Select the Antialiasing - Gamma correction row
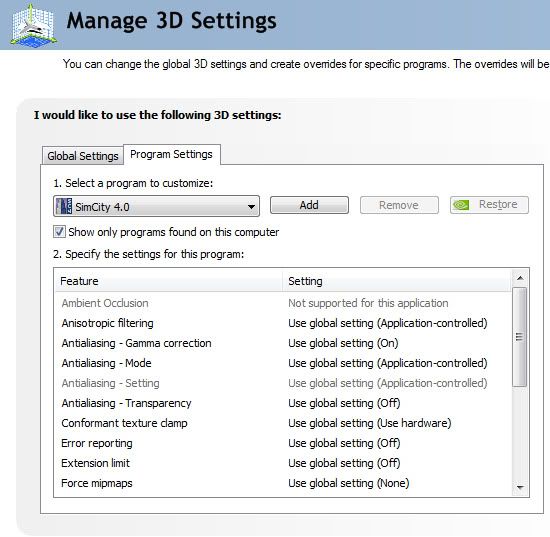 283,343
